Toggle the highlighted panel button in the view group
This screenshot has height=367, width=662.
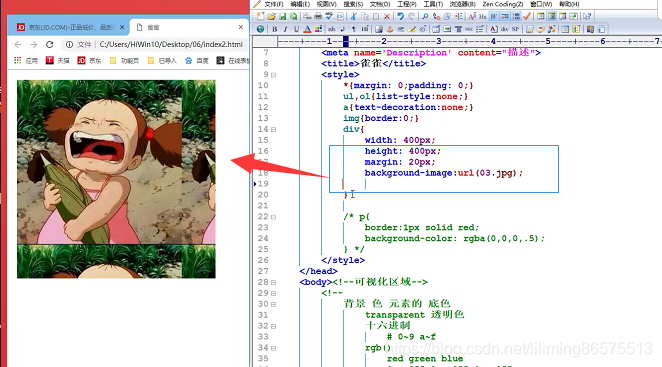pyautogui.click(x=551, y=16)
